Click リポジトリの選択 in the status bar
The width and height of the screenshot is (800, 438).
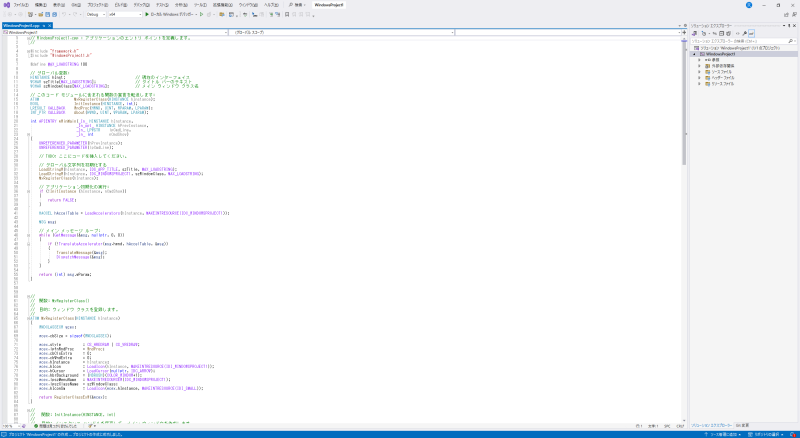point(767,434)
